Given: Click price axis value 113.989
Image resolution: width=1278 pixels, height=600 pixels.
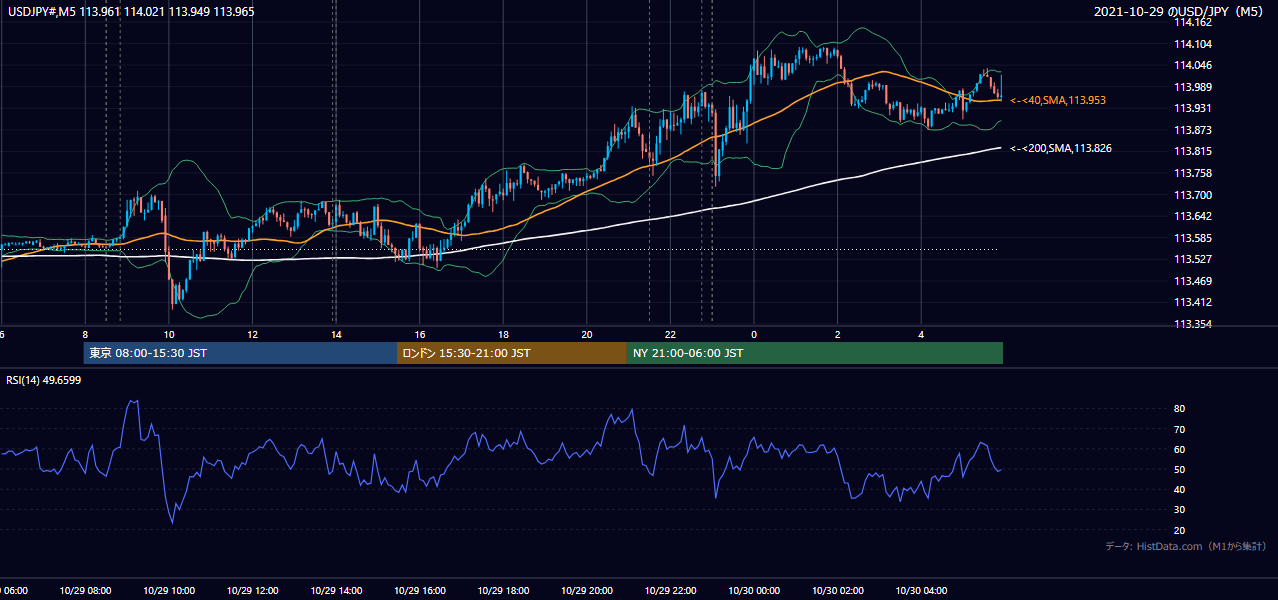Looking at the screenshot, I should pyautogui.click(x=1193, y=87).
